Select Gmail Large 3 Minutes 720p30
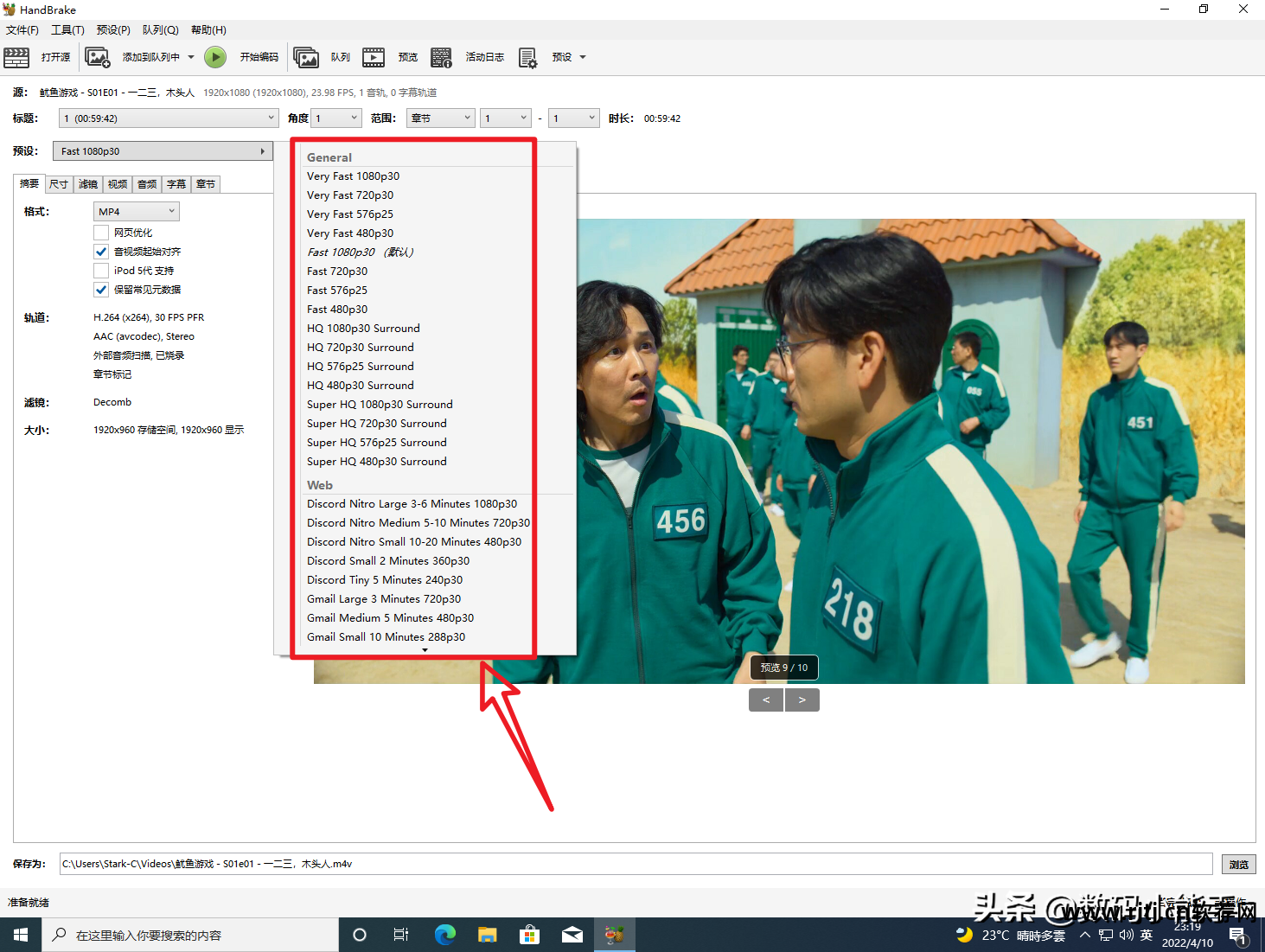Viewport: 1265px width, 952px height. (384, 599)
